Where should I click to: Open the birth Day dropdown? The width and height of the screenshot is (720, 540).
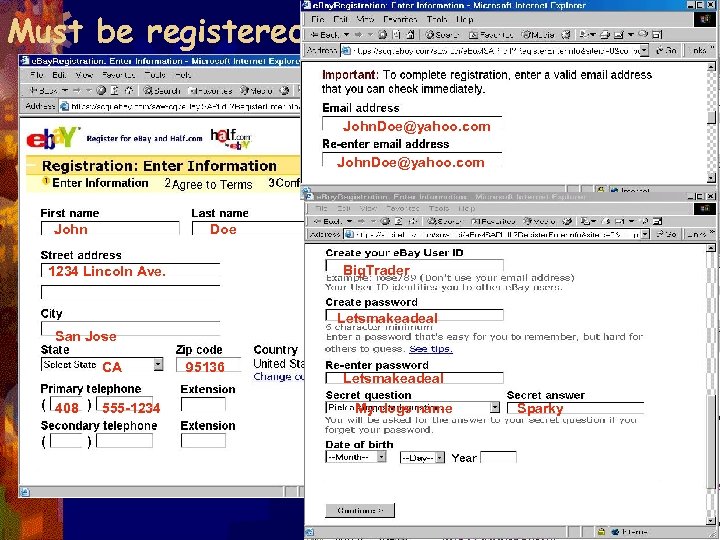422,458
